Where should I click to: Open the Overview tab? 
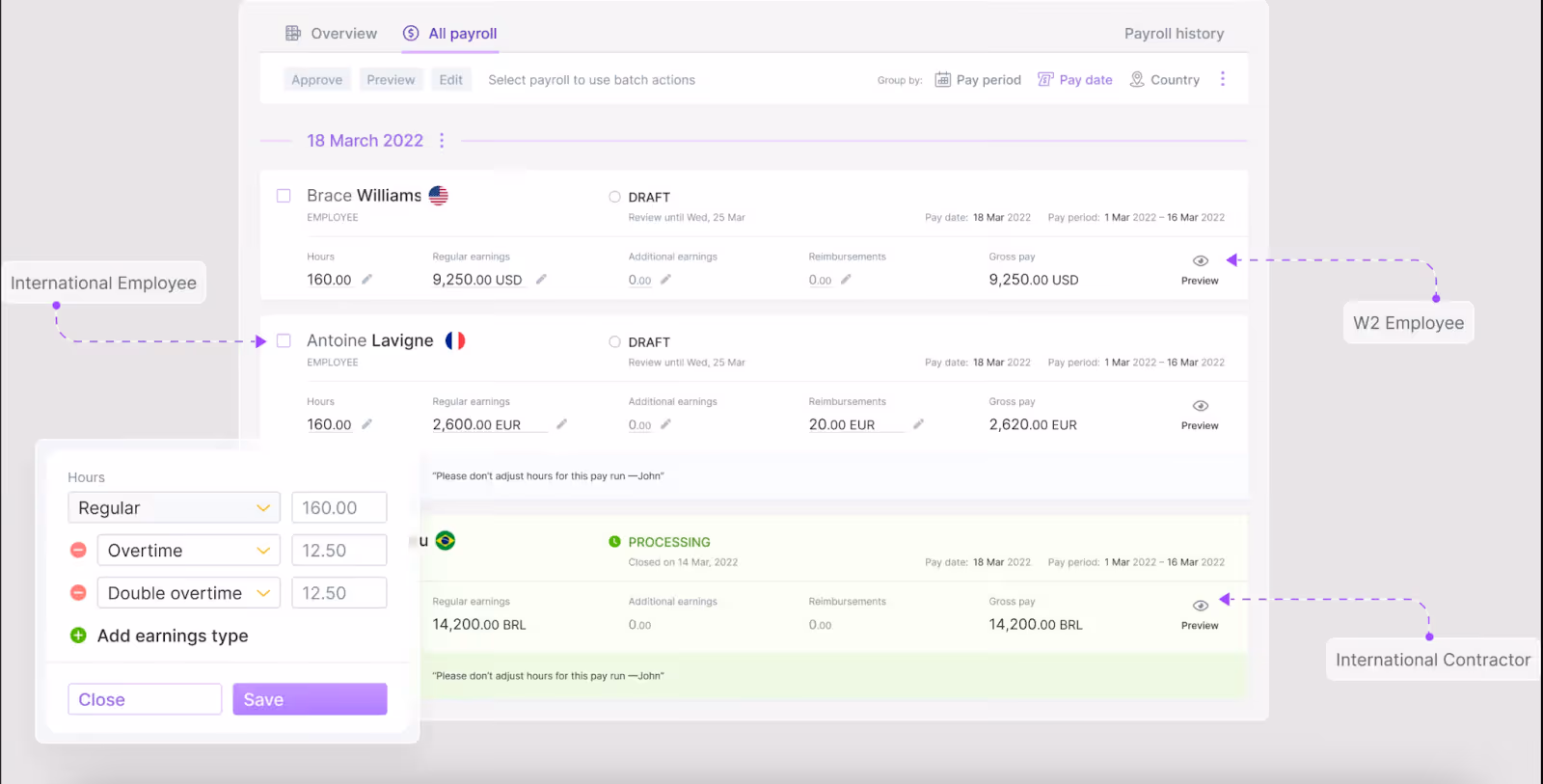(x=331, y=34)
